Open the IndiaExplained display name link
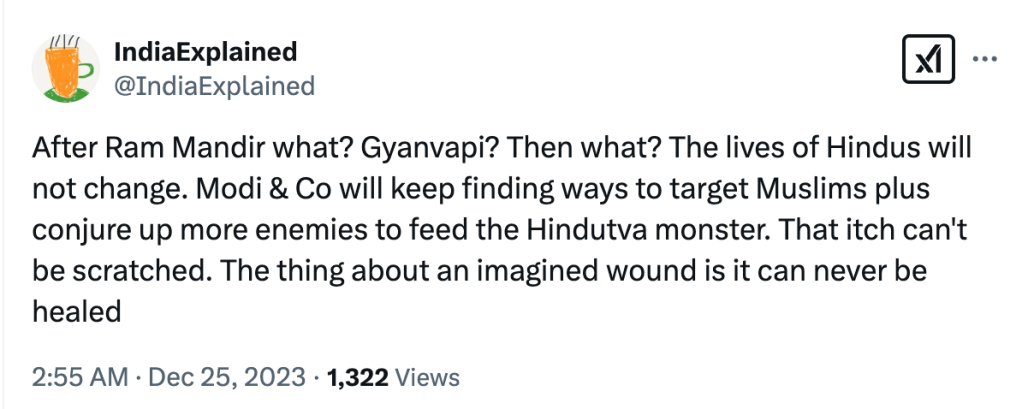Viewport: 1022px width, 409px height. 206,51
